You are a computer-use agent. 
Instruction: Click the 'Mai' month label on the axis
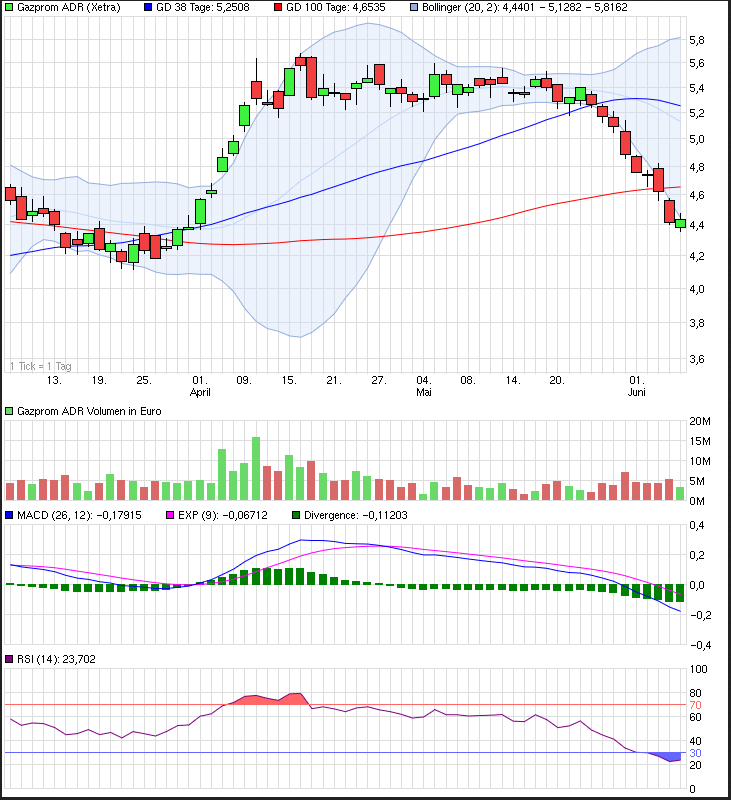(424, 392)
